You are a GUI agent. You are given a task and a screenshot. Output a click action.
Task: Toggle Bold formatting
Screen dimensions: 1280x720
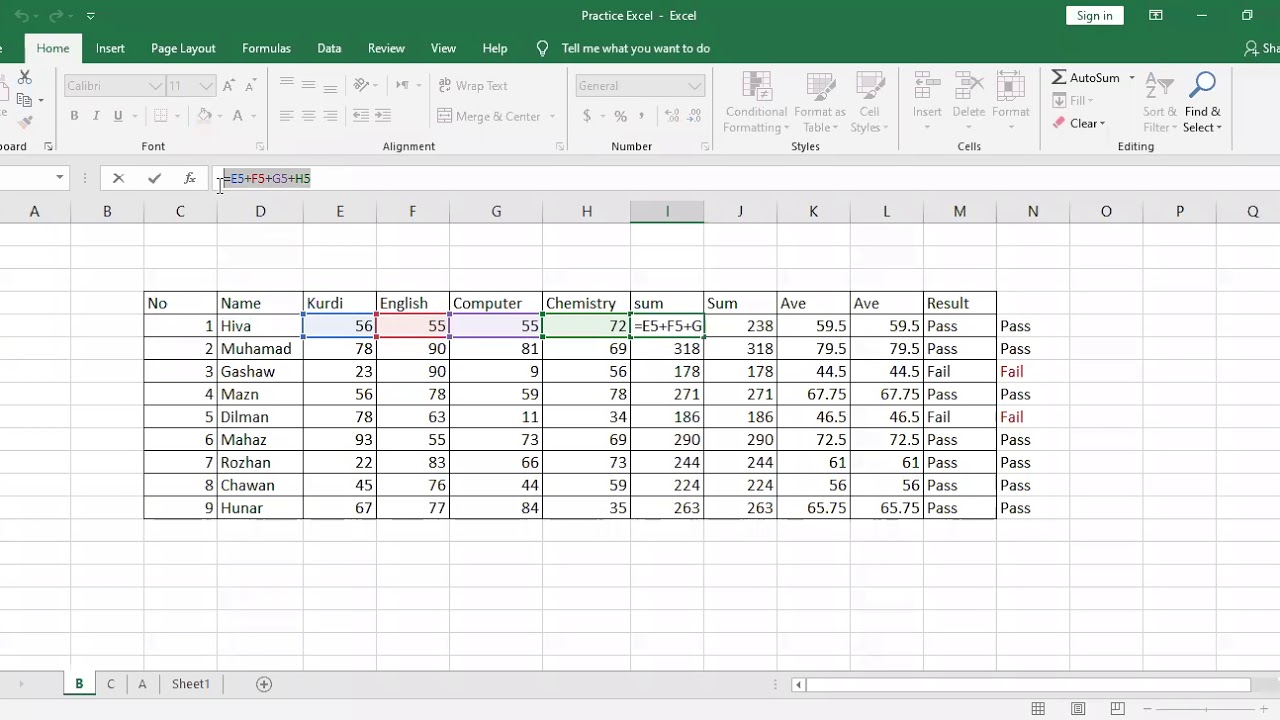[x=74, y=116]
